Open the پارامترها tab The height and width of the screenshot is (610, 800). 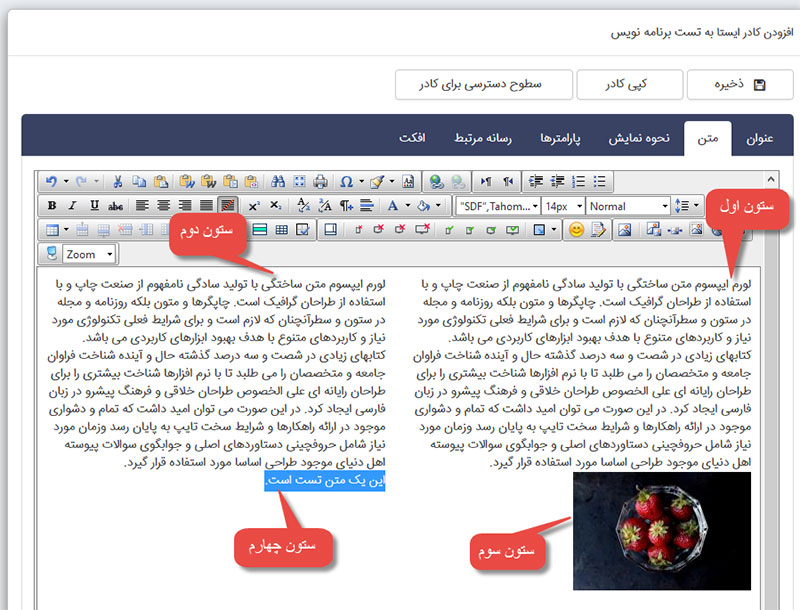coord(562,137)
